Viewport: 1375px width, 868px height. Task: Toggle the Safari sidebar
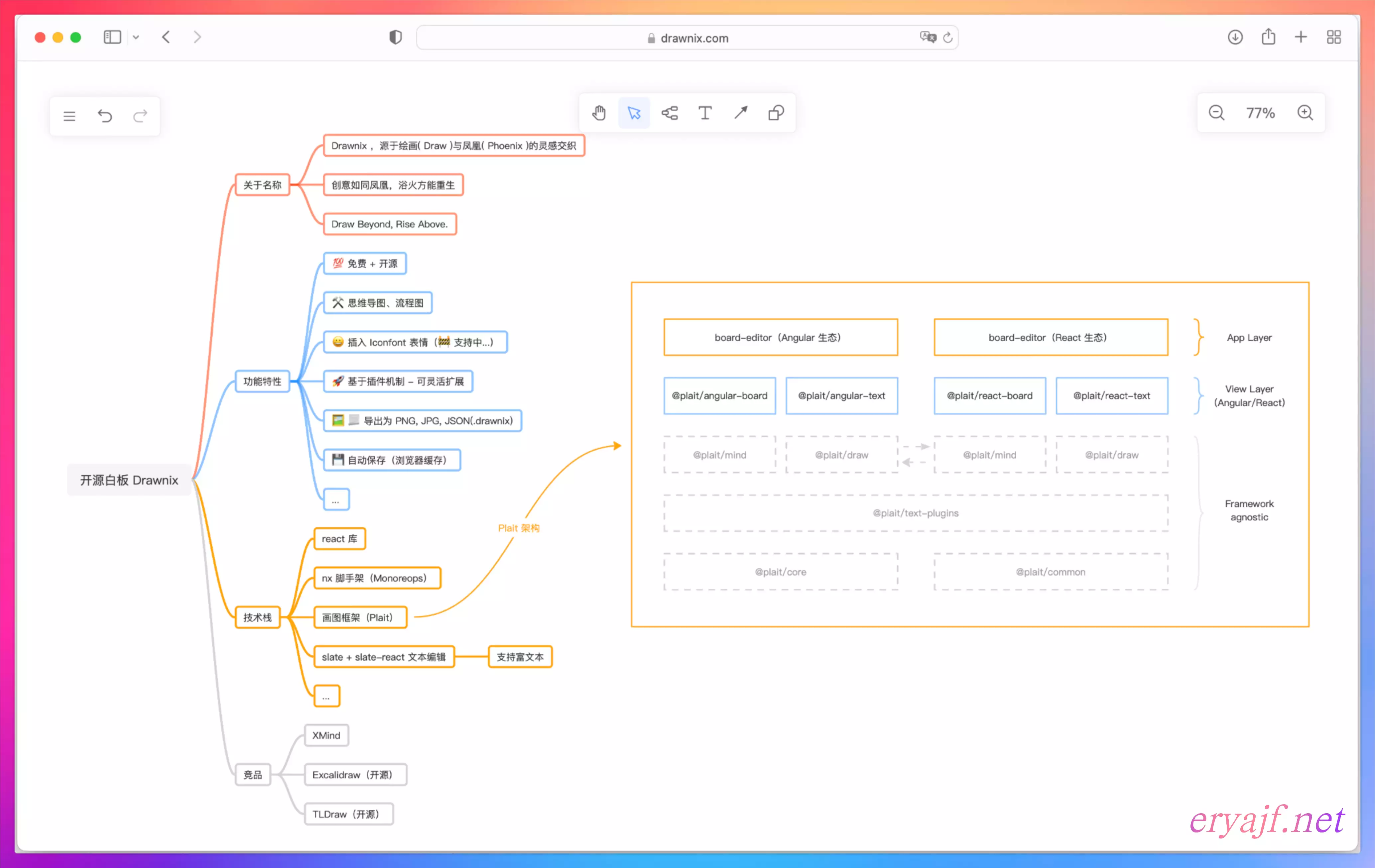[x=112, y=38]
